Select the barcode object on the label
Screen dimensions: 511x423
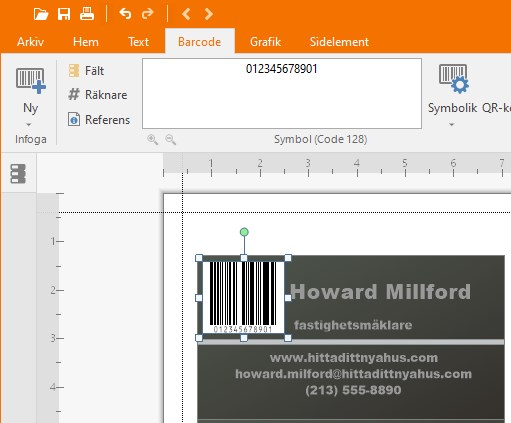pyautogui.click(x=243, y=298)
